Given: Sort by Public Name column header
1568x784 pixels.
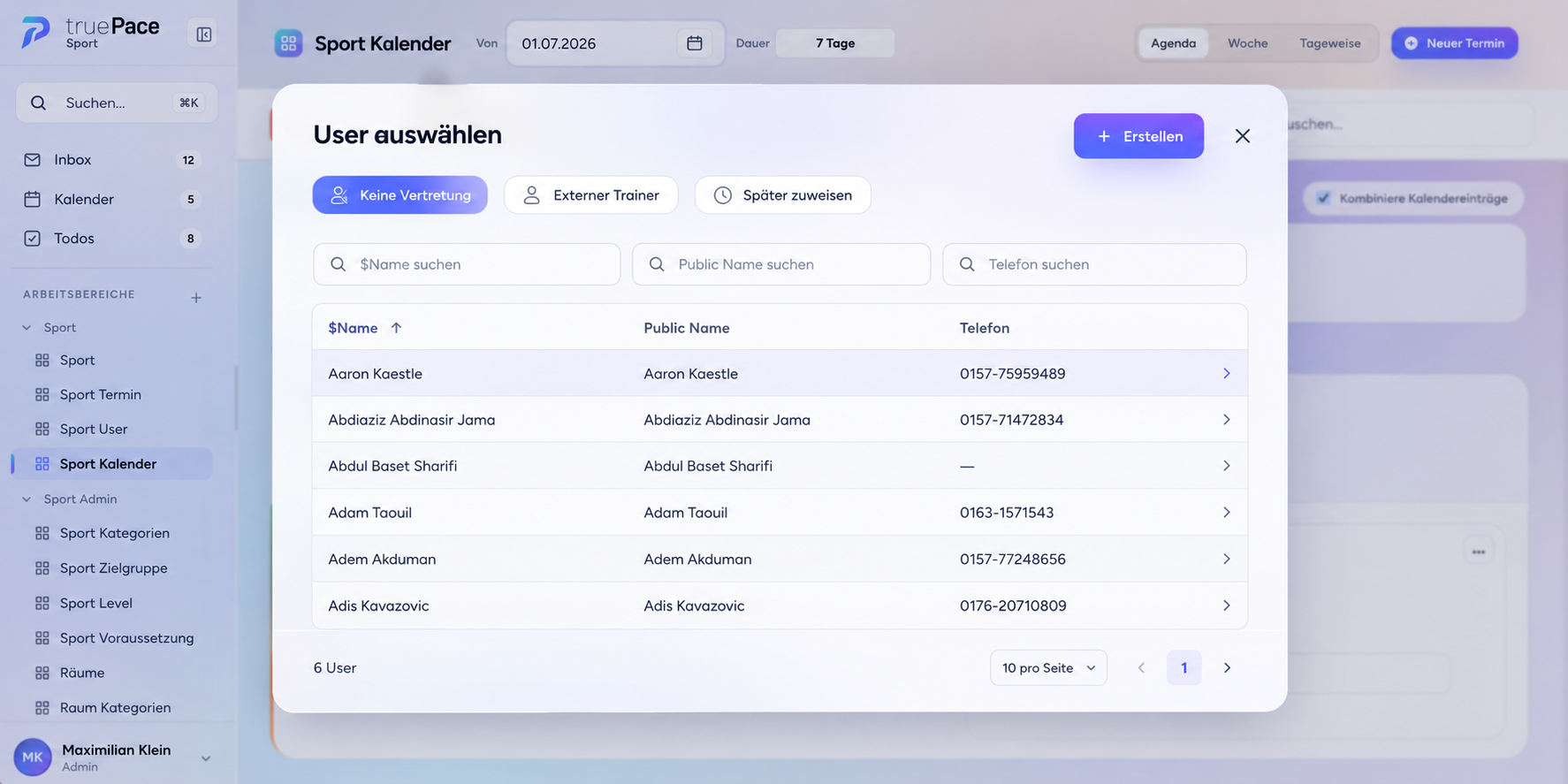Looking at the screenshot, I should [686, 328].
